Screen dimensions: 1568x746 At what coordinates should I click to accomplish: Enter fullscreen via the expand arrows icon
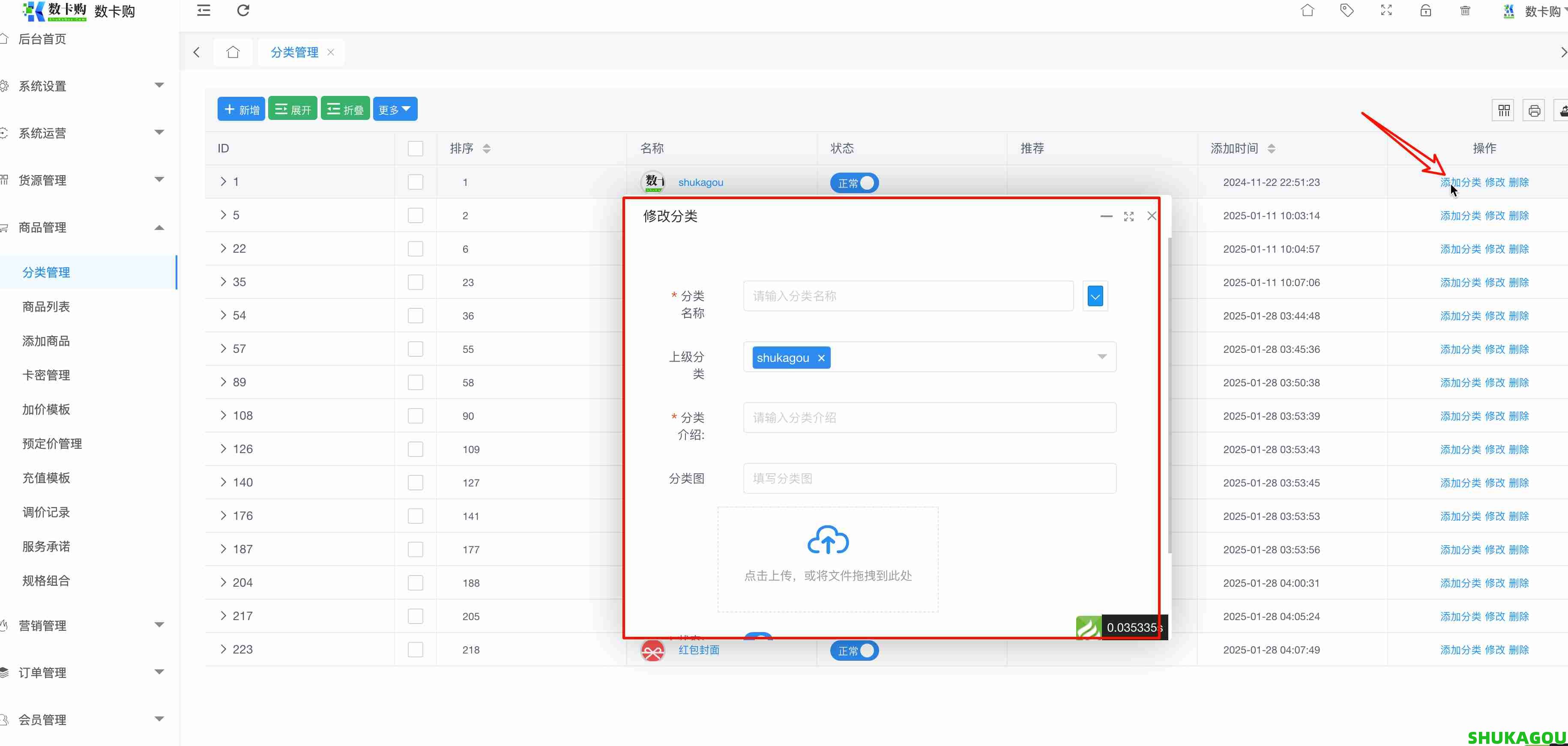click(x=1386, y=10)
